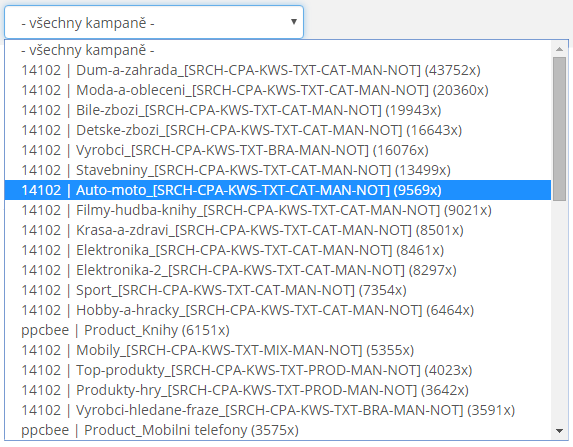
Task: Choose Dum-a-zahrada campaign option
Action: point(278,70)
